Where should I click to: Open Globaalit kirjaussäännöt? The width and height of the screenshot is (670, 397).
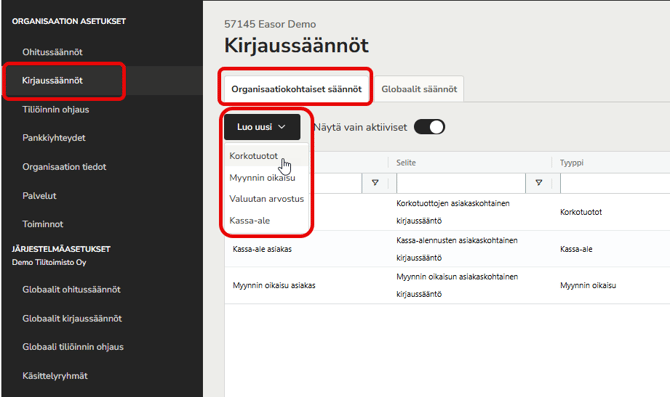click(72, 318)
